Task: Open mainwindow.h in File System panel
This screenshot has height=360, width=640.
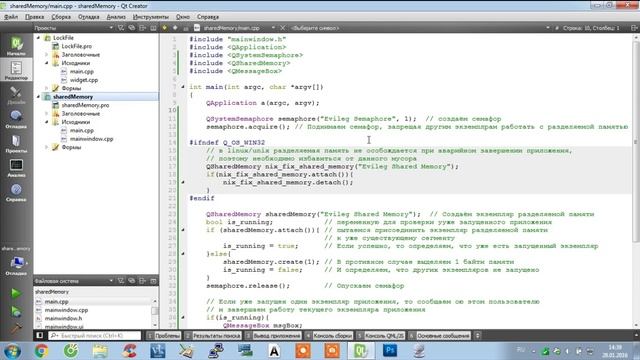Action: (63, 318)
